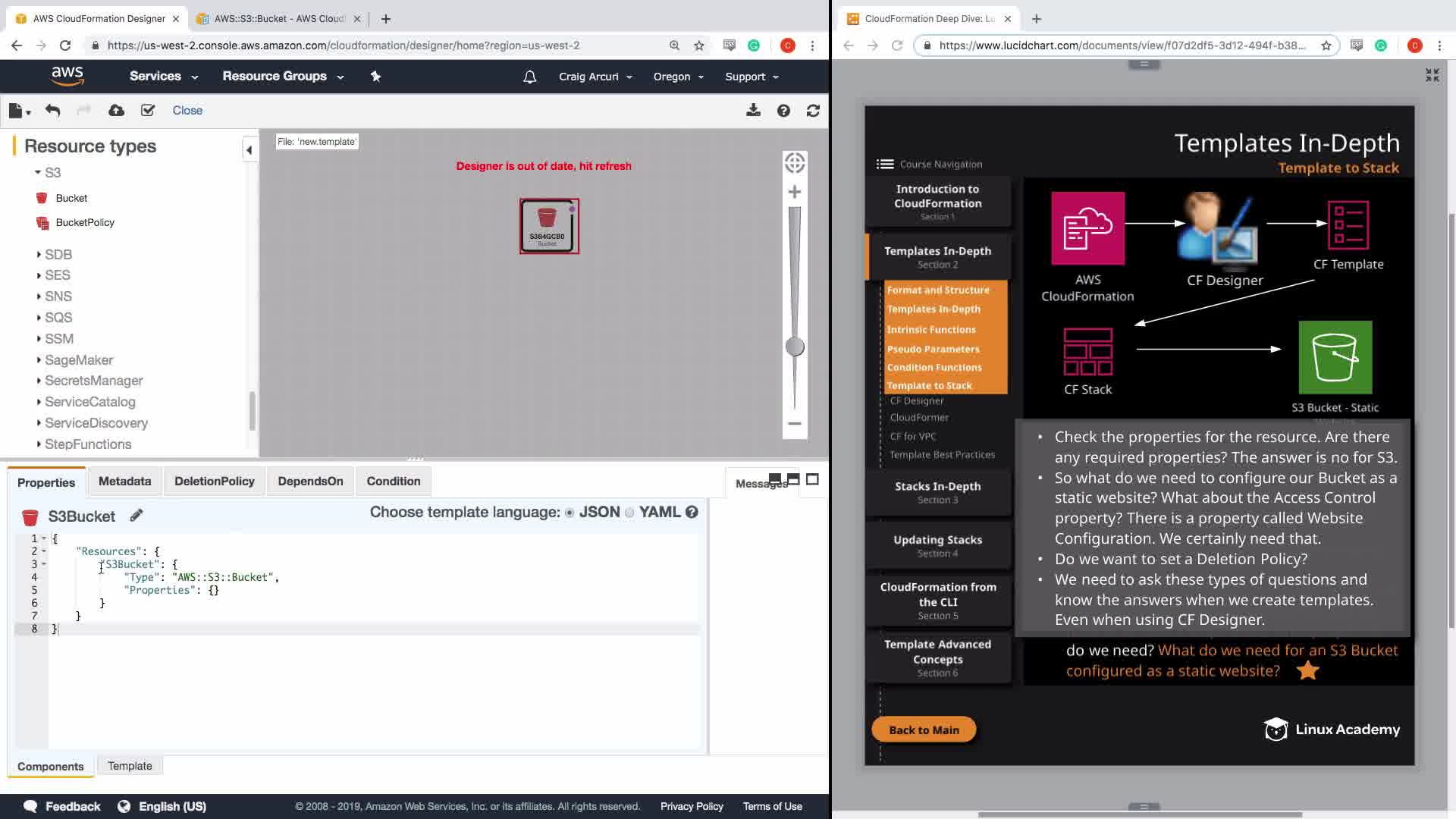Screen dimensions: 1456x819
Task: Select JSON template language radio button
Action: point(570,513)
